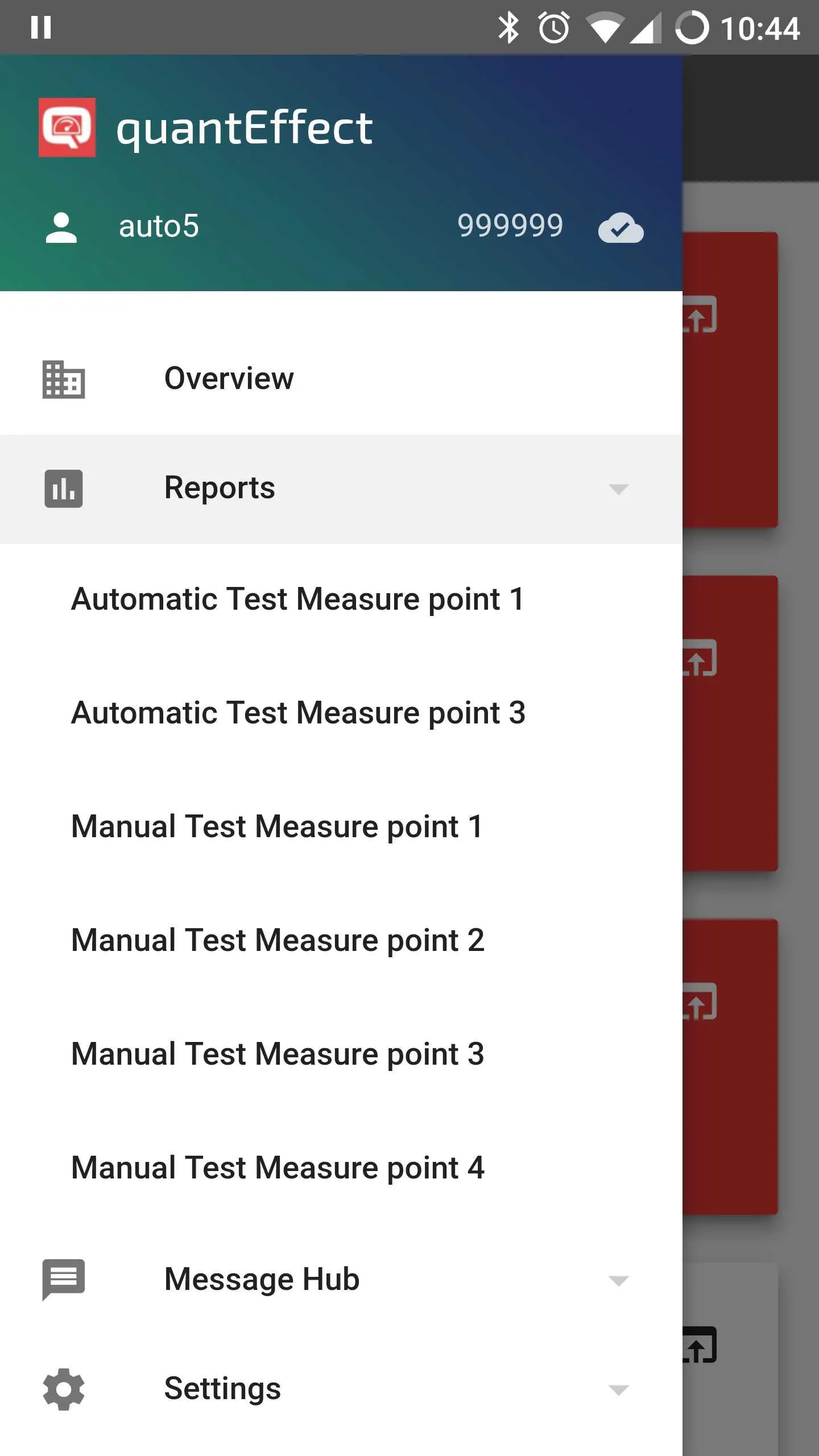
Task: Expand the Message Hub dropdown arrow
Action: 618,1281
